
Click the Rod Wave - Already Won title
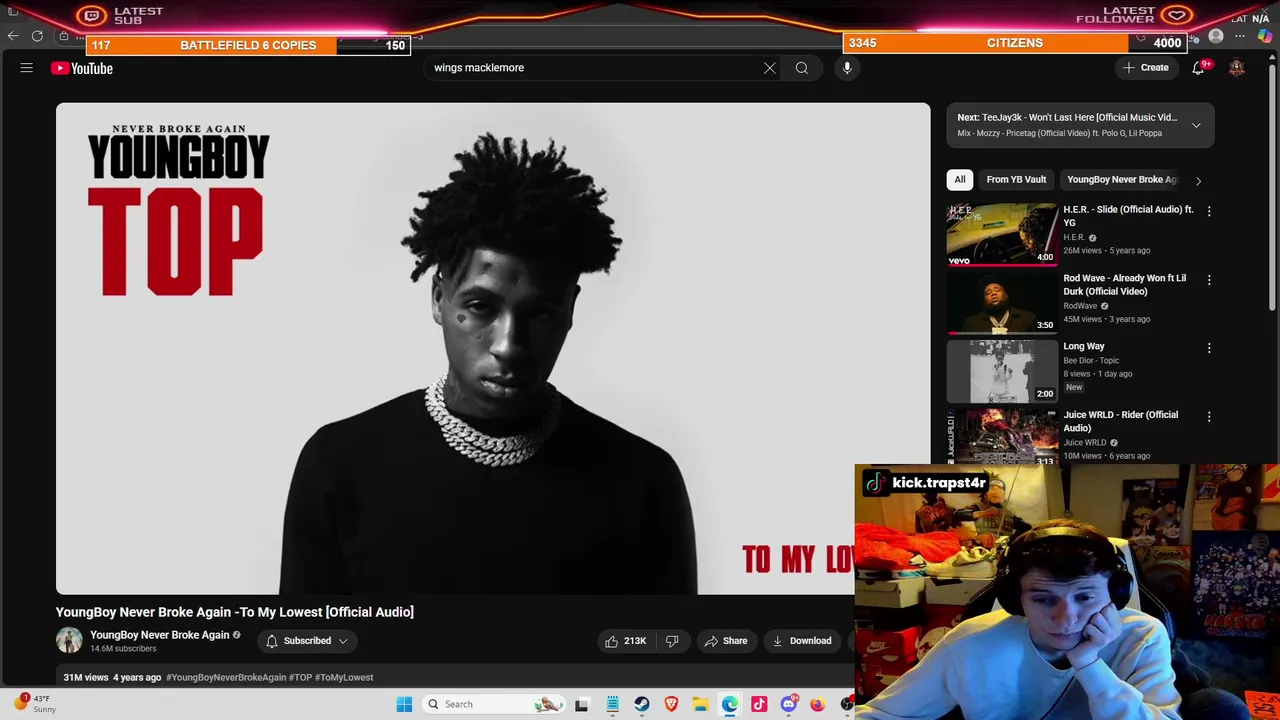[x=1124, y=285]
